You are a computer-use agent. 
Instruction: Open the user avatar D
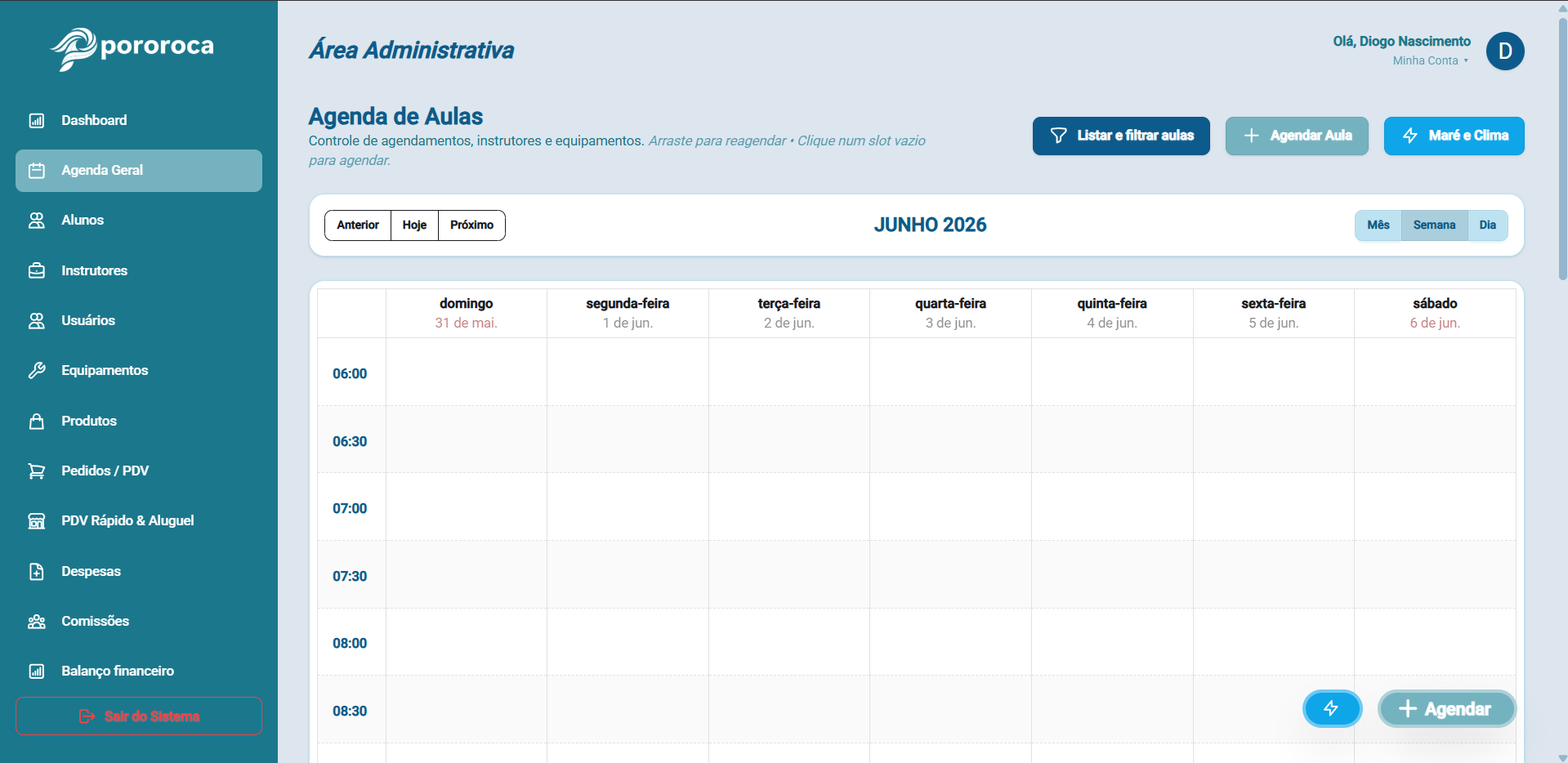[x=1505, y=51]
